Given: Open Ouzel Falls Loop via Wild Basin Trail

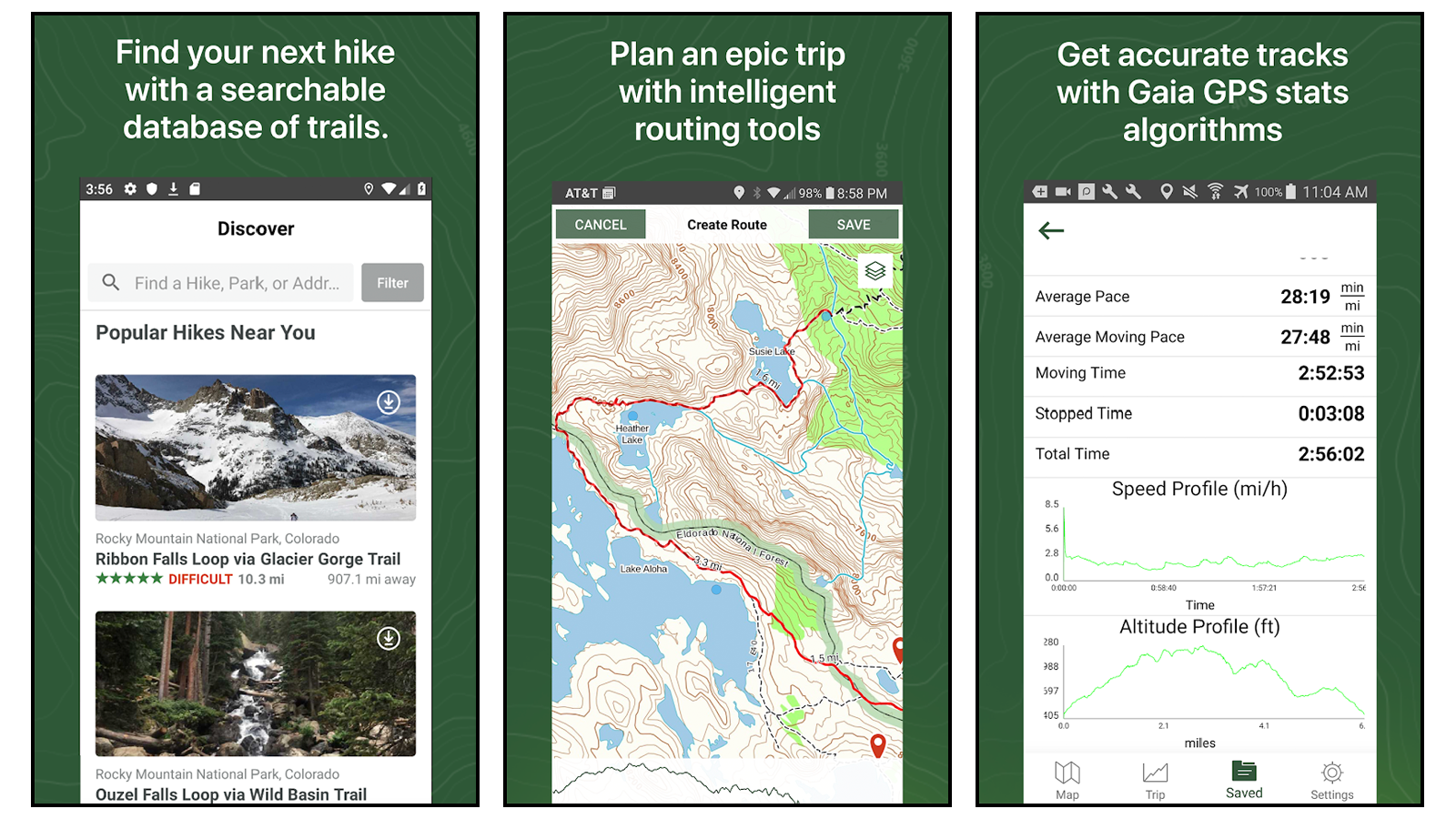Looking at the screenshot, I should click(x=230, y=794).
